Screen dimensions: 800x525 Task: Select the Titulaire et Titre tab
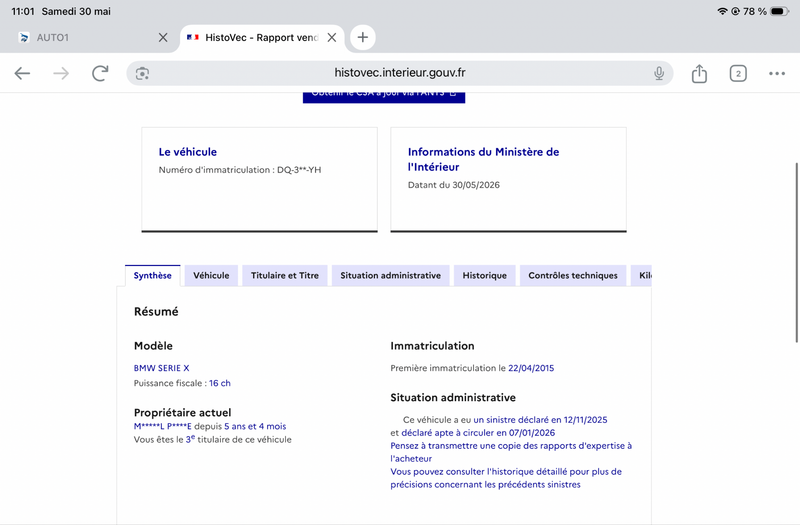(285, 276)
